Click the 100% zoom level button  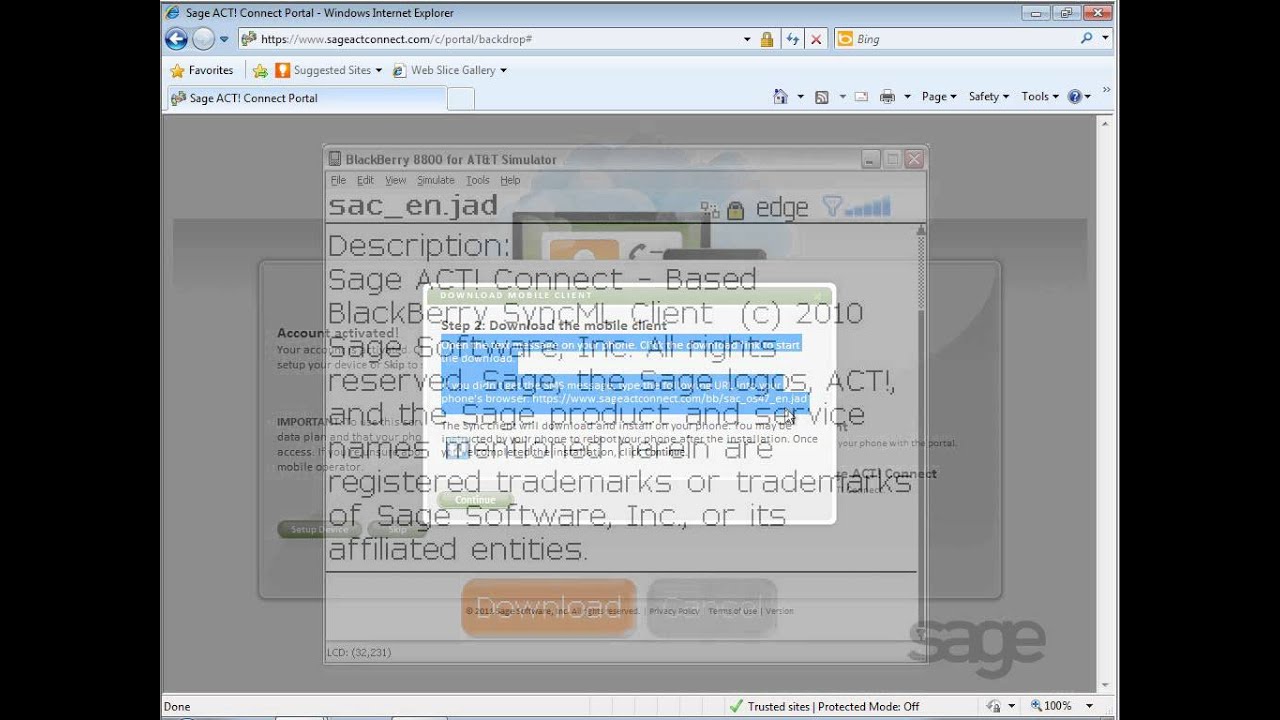pyautogui.click(x=1052, y=706)
